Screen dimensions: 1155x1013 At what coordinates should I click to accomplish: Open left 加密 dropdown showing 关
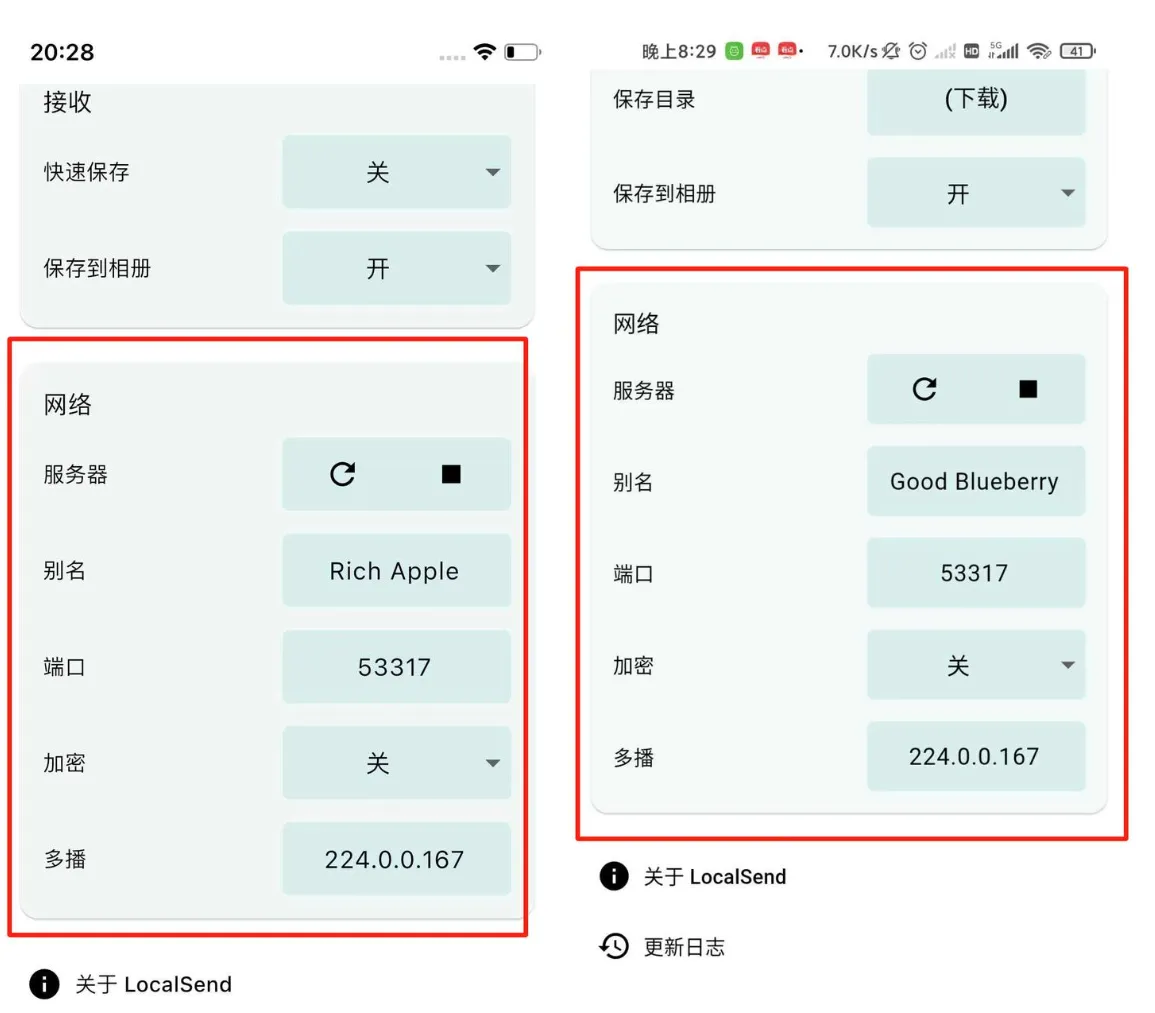coord(396,763)
